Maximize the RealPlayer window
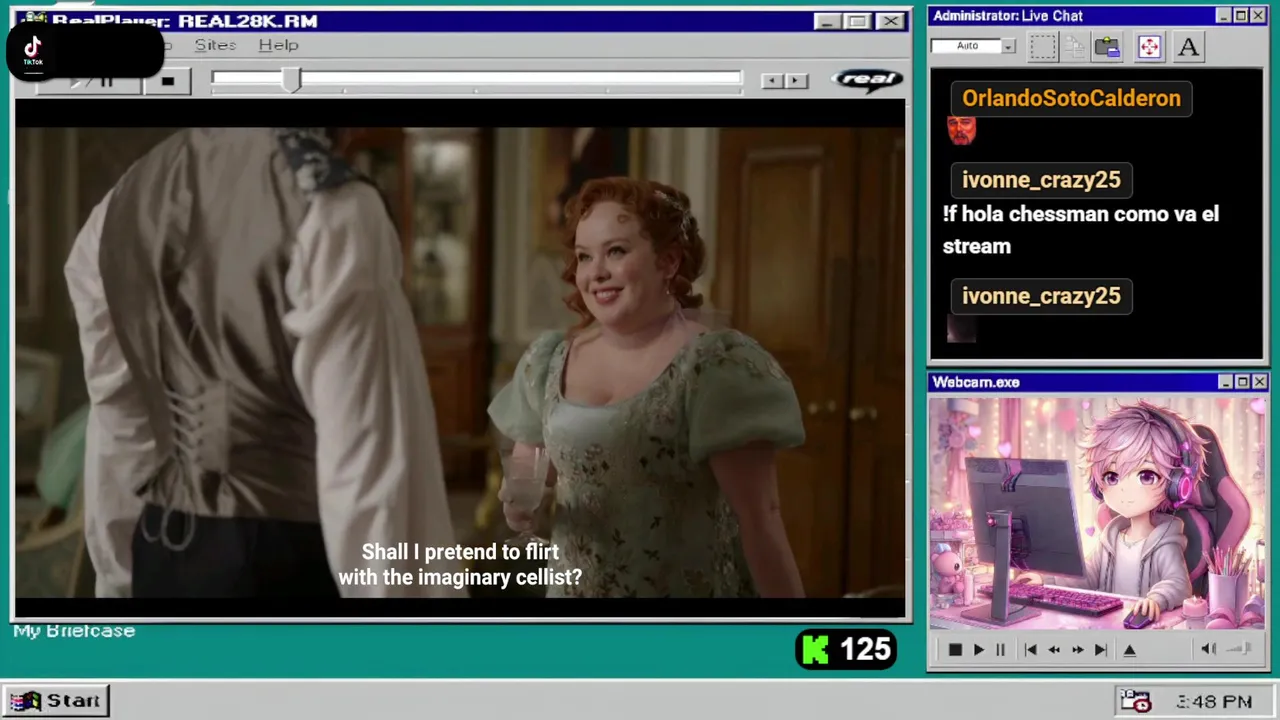Image resolution: width=1280 pixels, height=720 pixels. [857, 21]
